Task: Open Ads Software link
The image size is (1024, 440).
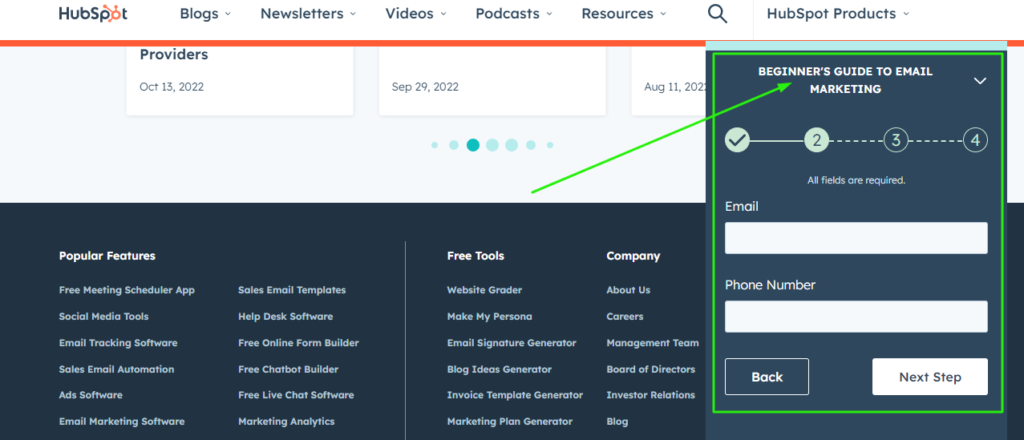Action: point(91,395)
